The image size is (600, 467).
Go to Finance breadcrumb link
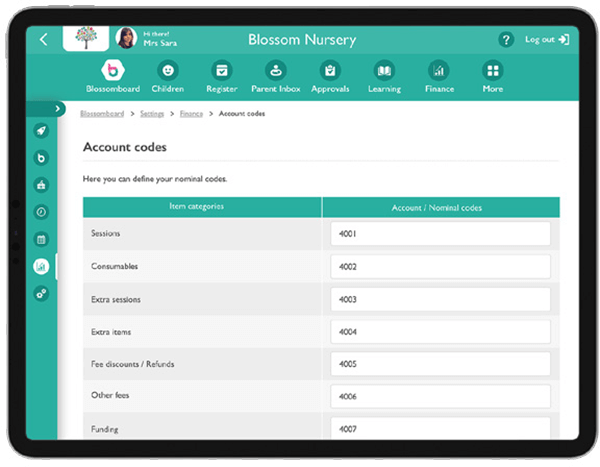click(191, 114)
